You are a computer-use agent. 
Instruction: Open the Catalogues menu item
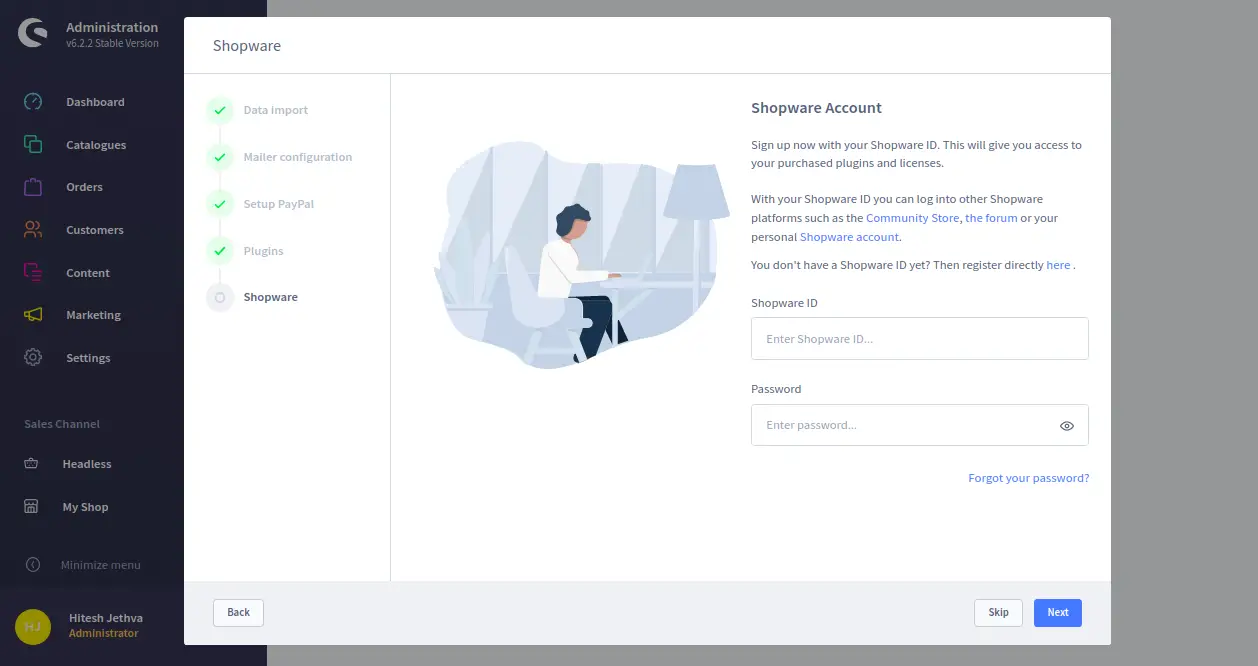pos(96,145)
